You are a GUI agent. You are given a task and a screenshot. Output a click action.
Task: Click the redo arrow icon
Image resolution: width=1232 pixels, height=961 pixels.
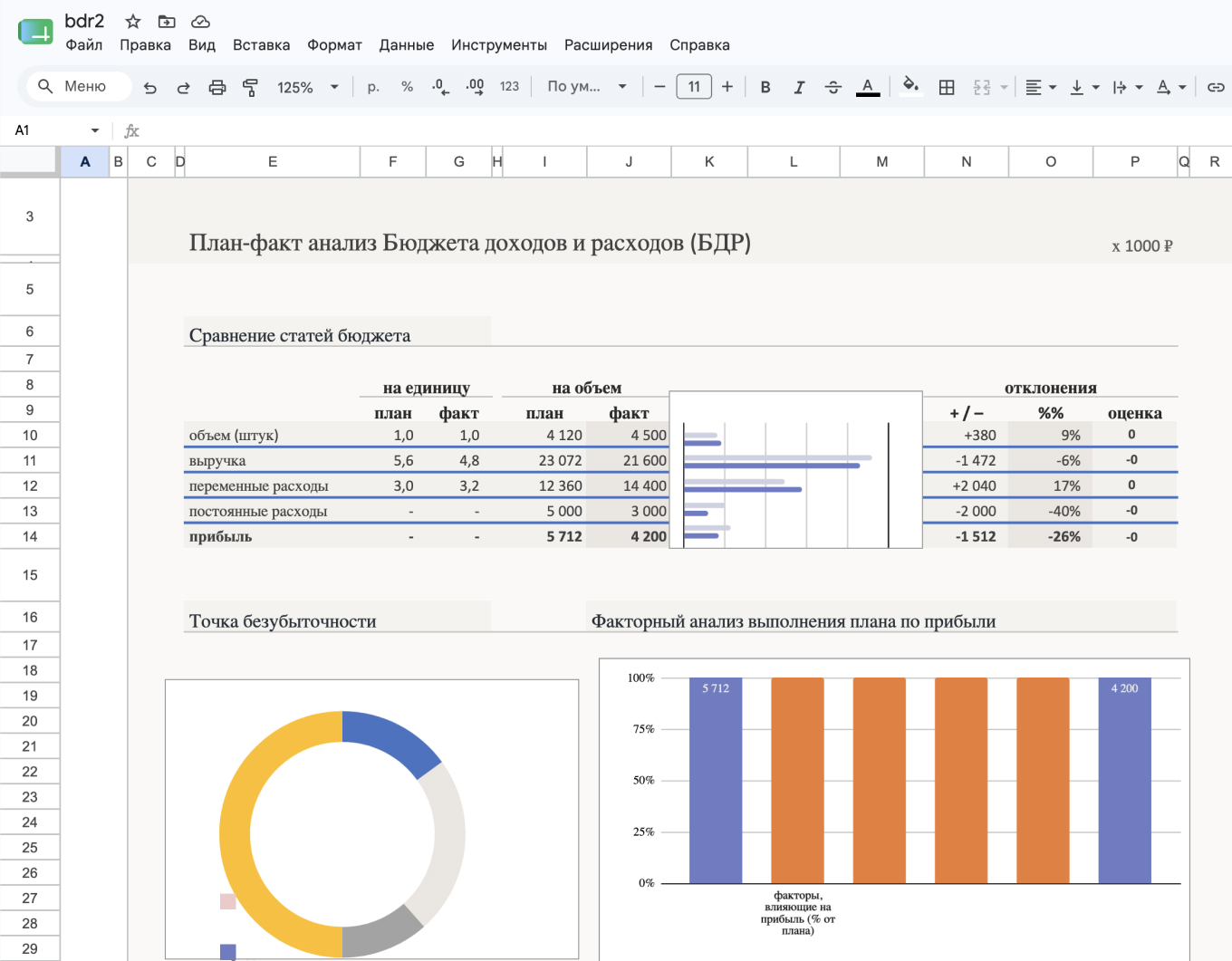tap(183, 87)
